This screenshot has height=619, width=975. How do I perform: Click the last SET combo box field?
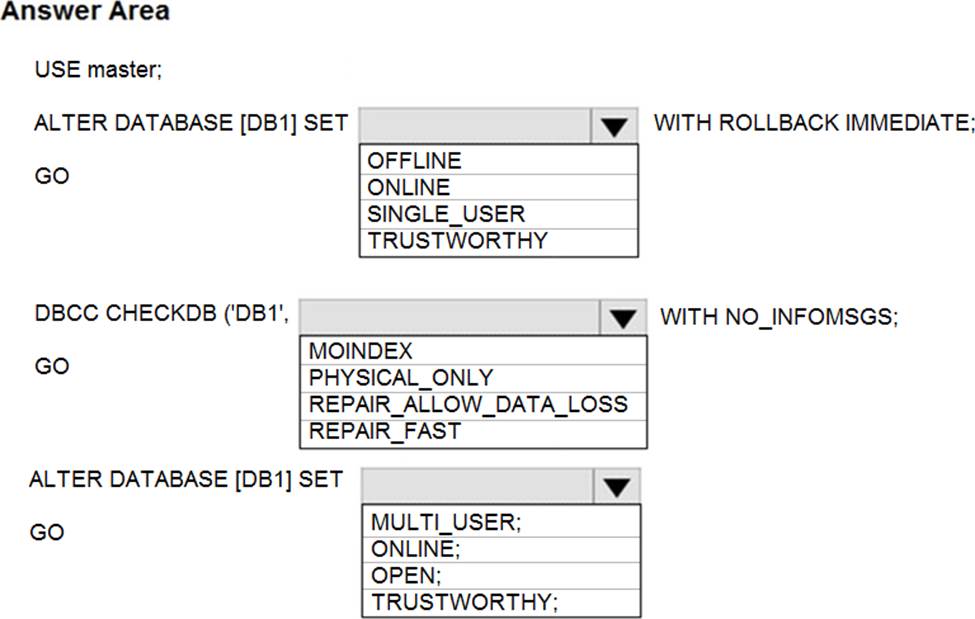(x=477, y=486)
